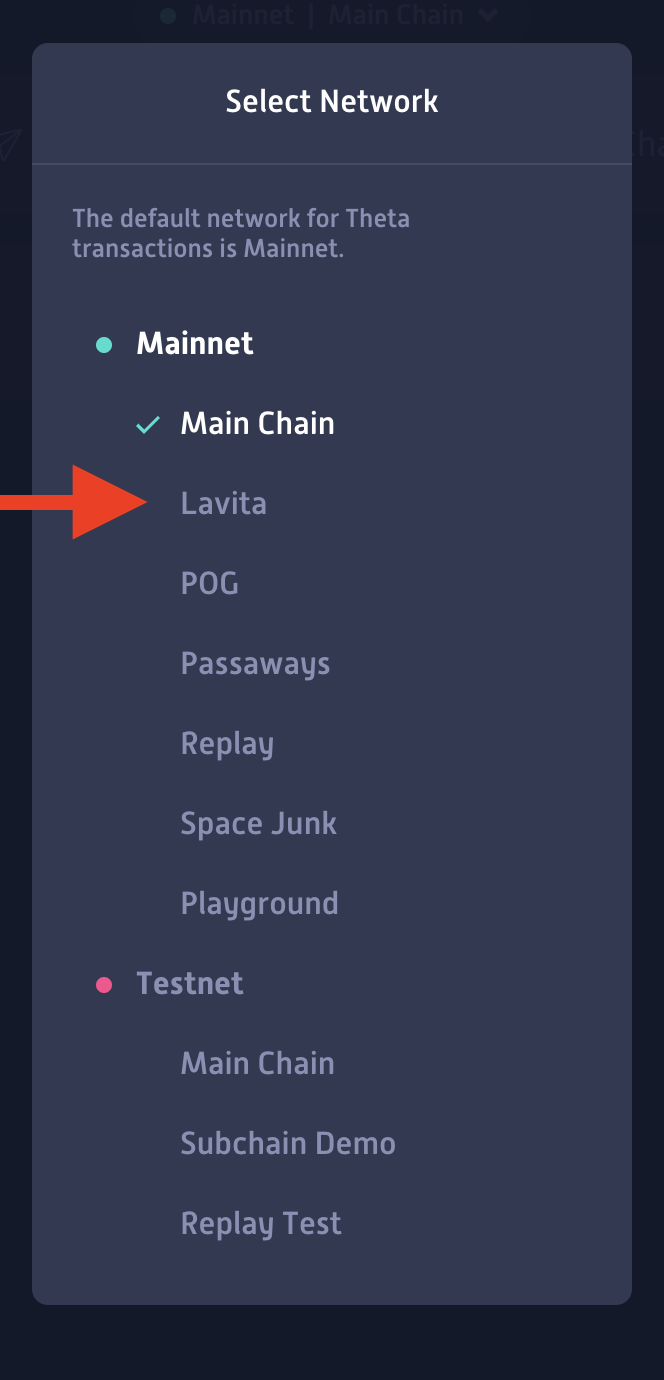The height and width of the screenshot is (1380, 664).
Task: Select the Lavita network
Action: (224, 503)
